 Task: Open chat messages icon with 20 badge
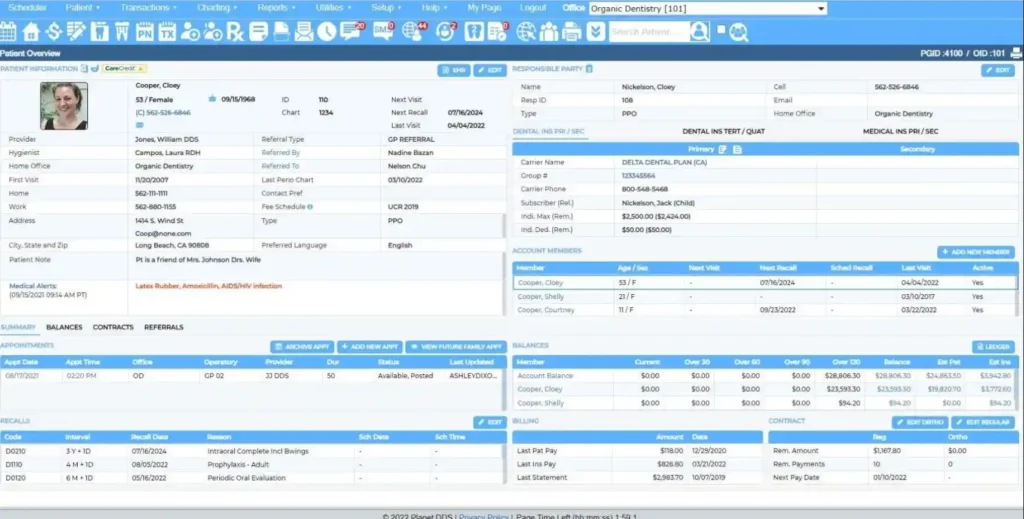coord(352,31)
